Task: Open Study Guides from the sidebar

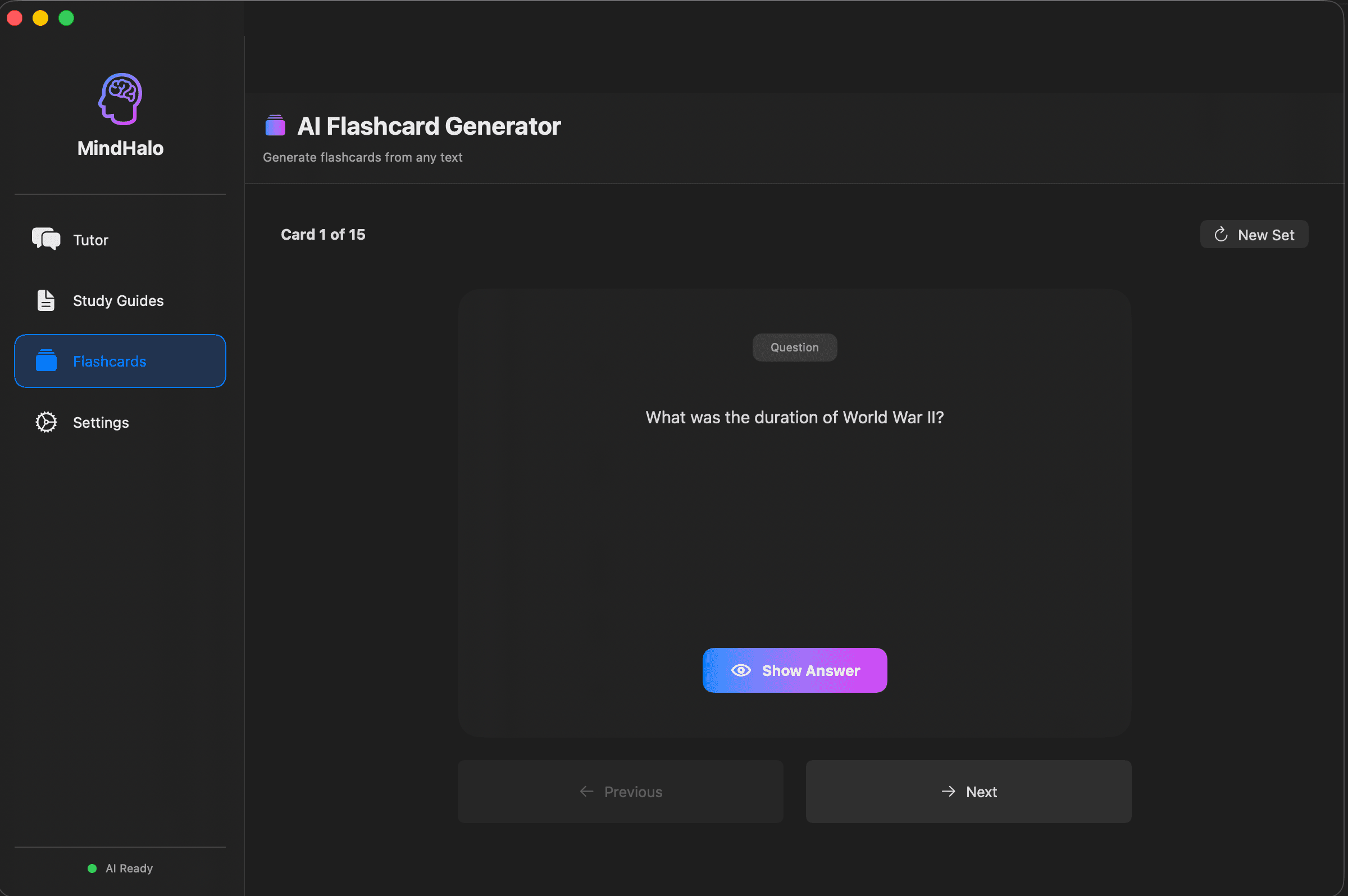Action: (x=118, y=300)
